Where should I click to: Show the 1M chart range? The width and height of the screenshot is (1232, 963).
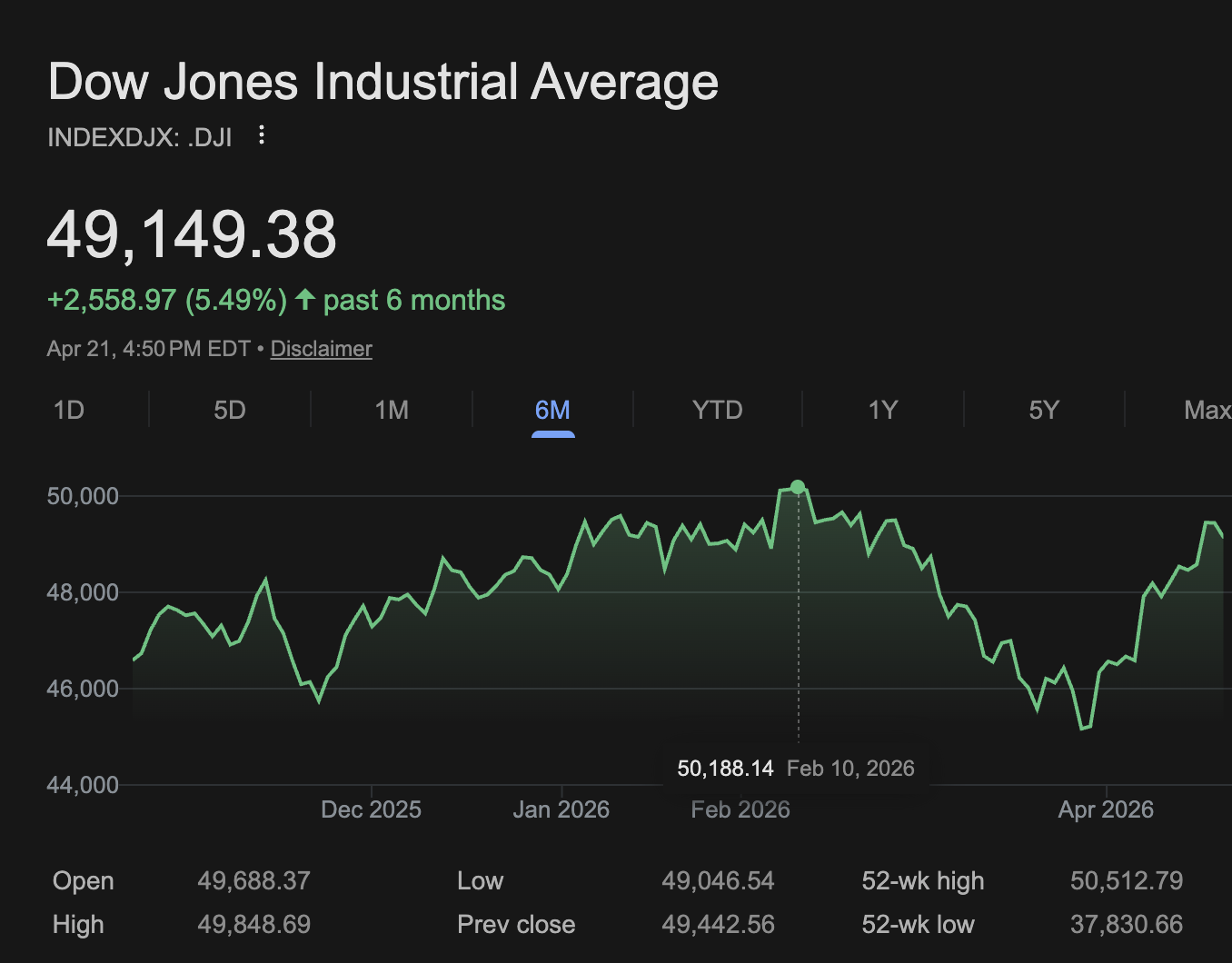392,410
